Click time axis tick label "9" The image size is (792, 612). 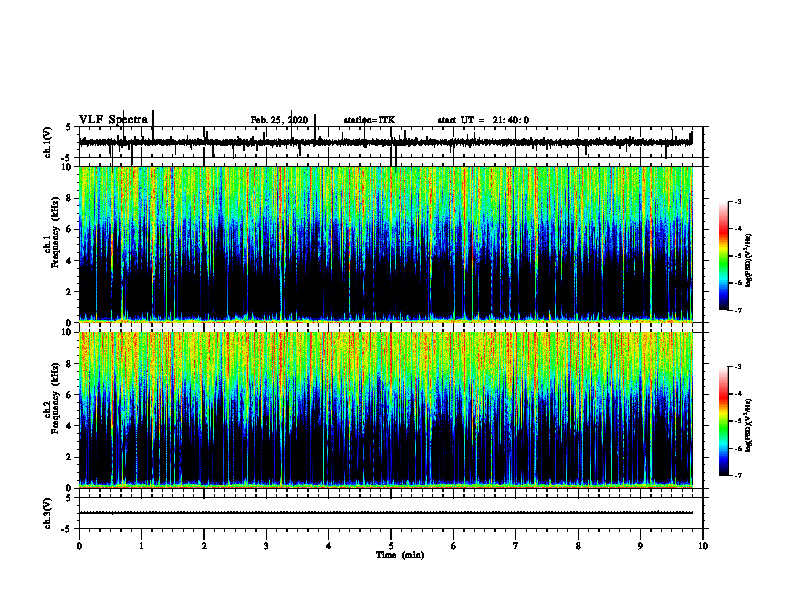(x=640, y=546)
